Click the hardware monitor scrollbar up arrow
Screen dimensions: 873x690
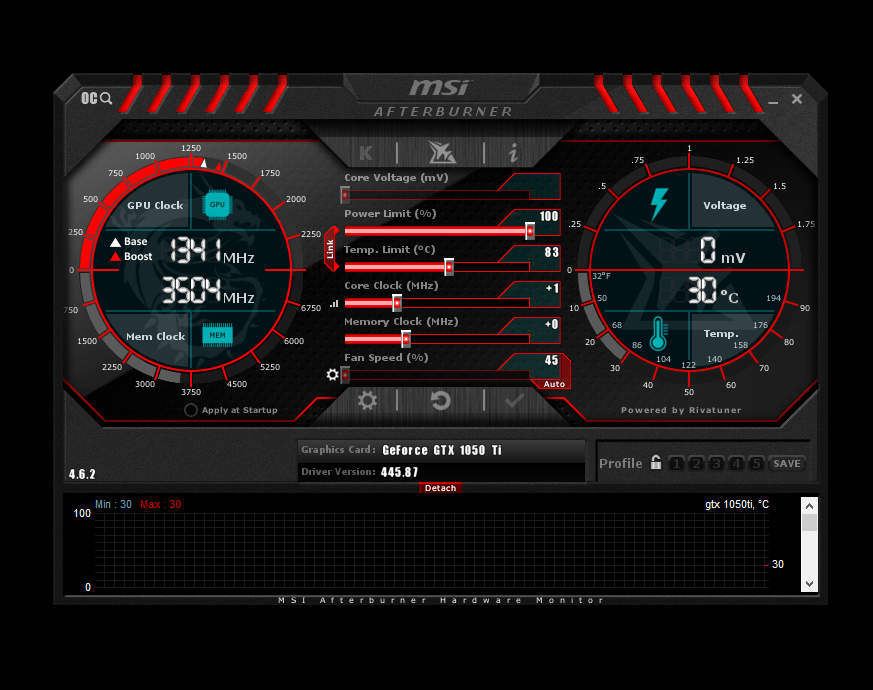810,506
